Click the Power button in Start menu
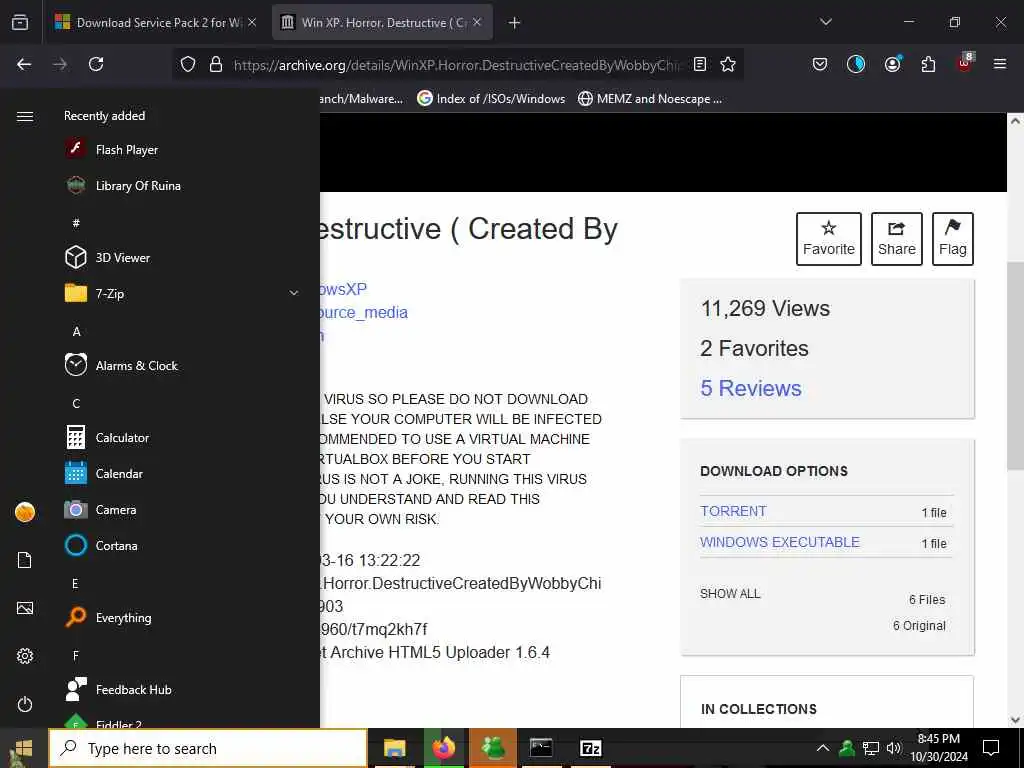This screenshot has height=768, width=1024. (25, 704)
